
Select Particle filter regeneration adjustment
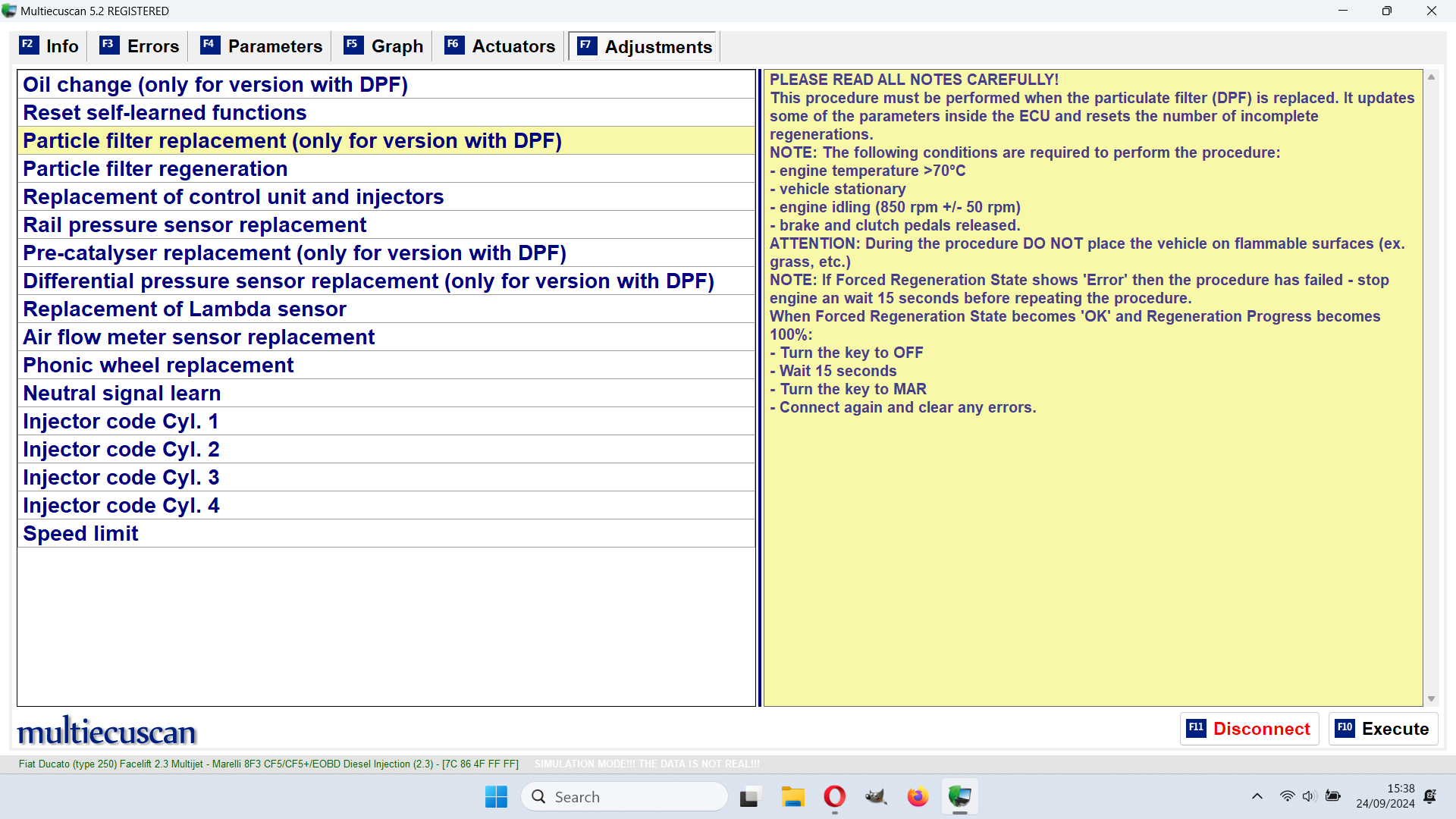coord(155,168)
